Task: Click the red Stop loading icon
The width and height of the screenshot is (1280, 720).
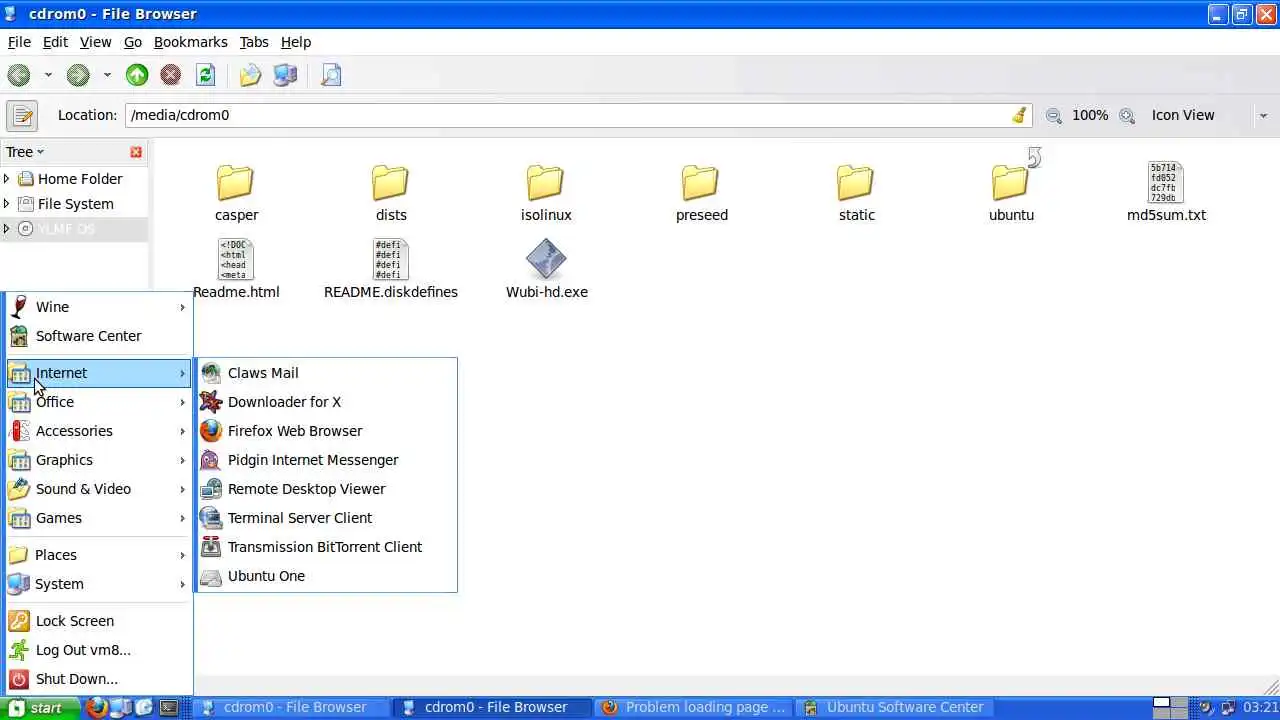Action: [x=171, y=75]
